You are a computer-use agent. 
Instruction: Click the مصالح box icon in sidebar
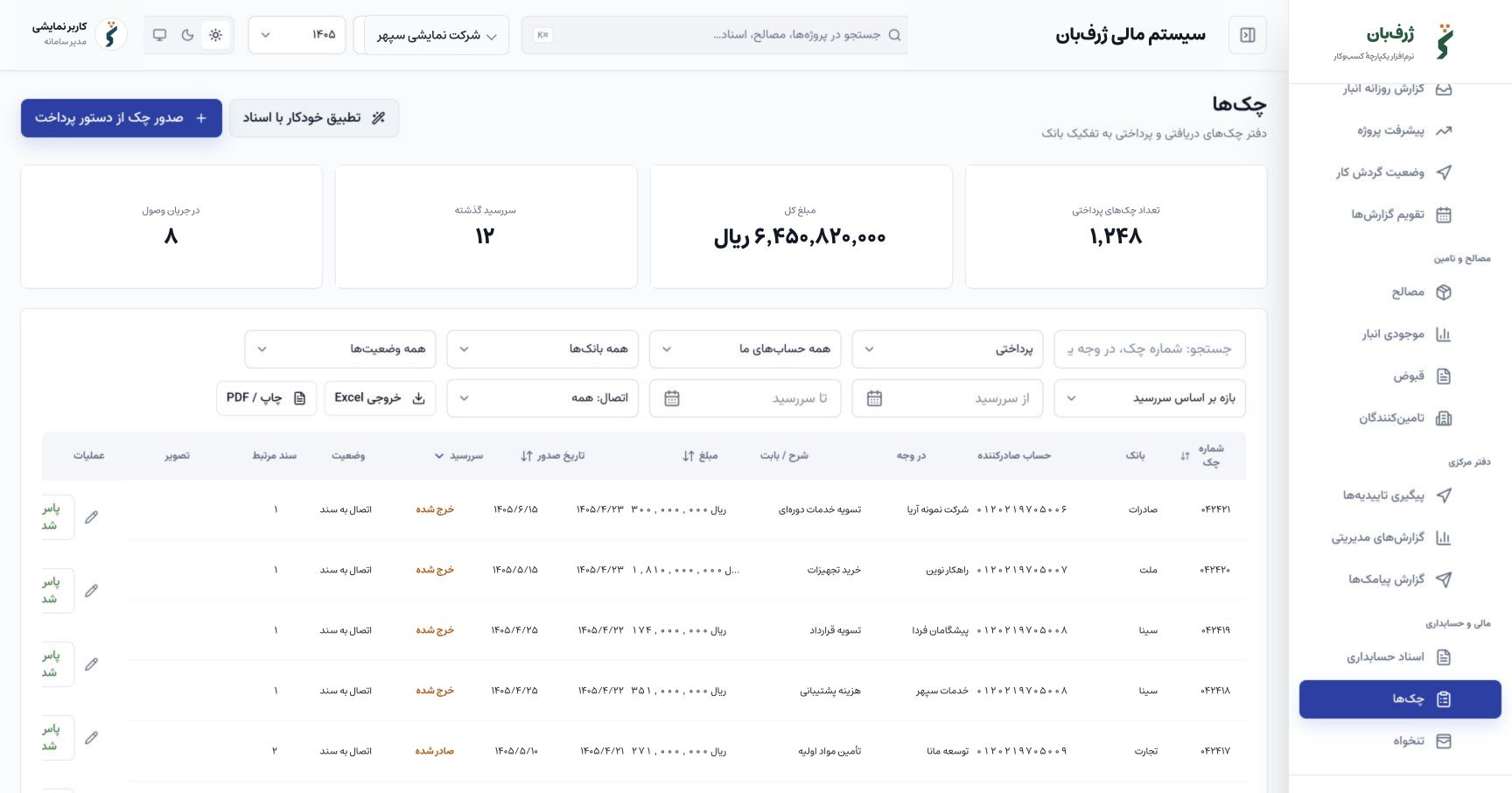[x=1444, y=292]
